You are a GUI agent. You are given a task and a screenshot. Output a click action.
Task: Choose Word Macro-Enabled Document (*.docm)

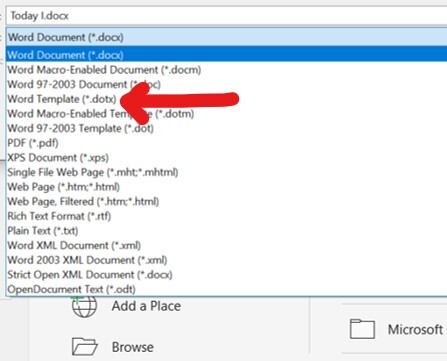[104, 70]
